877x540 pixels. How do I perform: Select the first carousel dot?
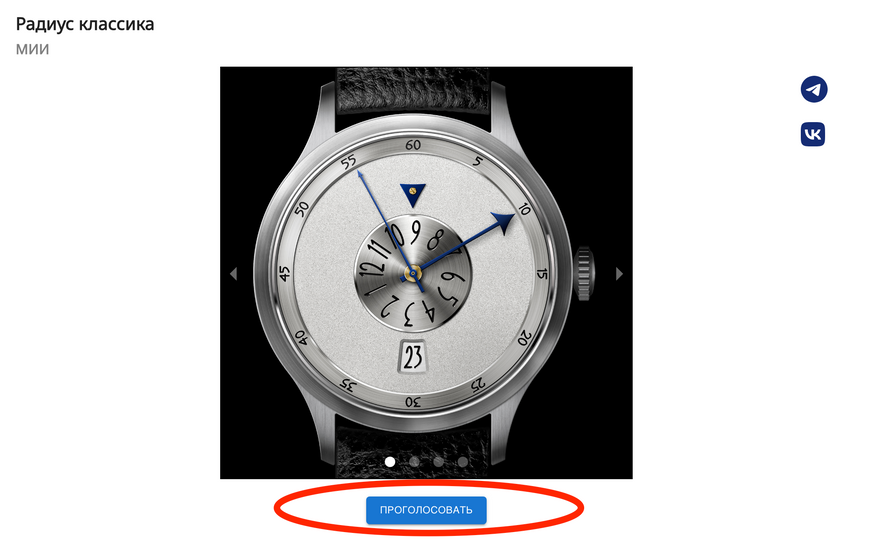tap(390, 462)
